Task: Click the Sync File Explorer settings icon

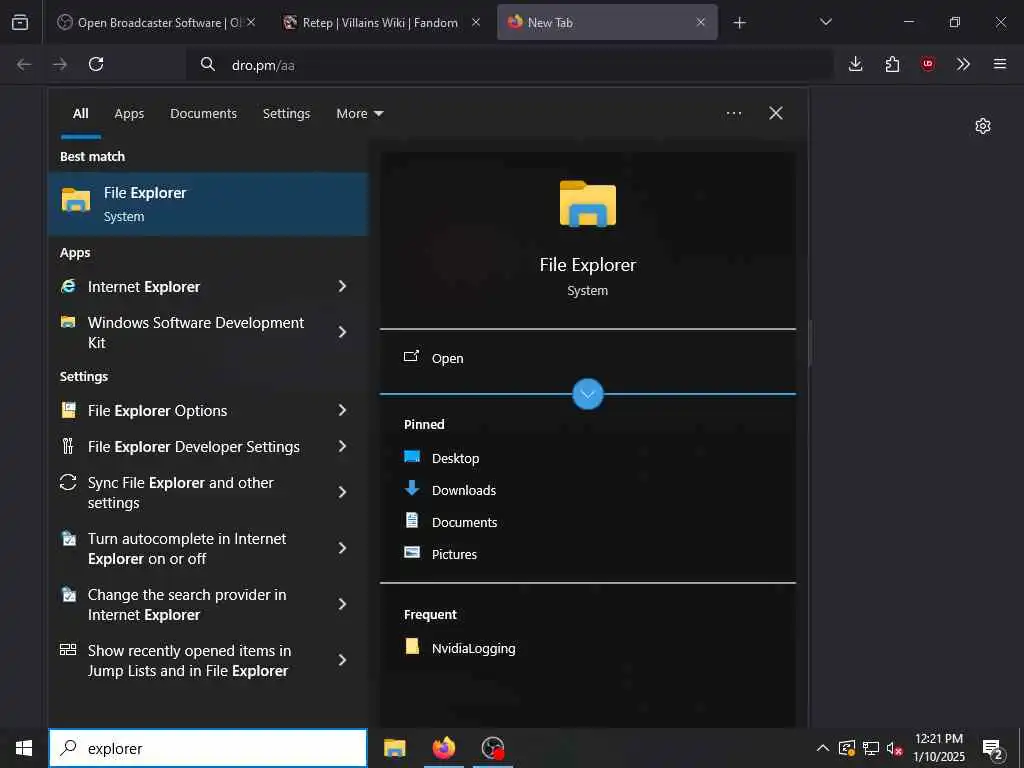Action: click(x=68, y=482)
